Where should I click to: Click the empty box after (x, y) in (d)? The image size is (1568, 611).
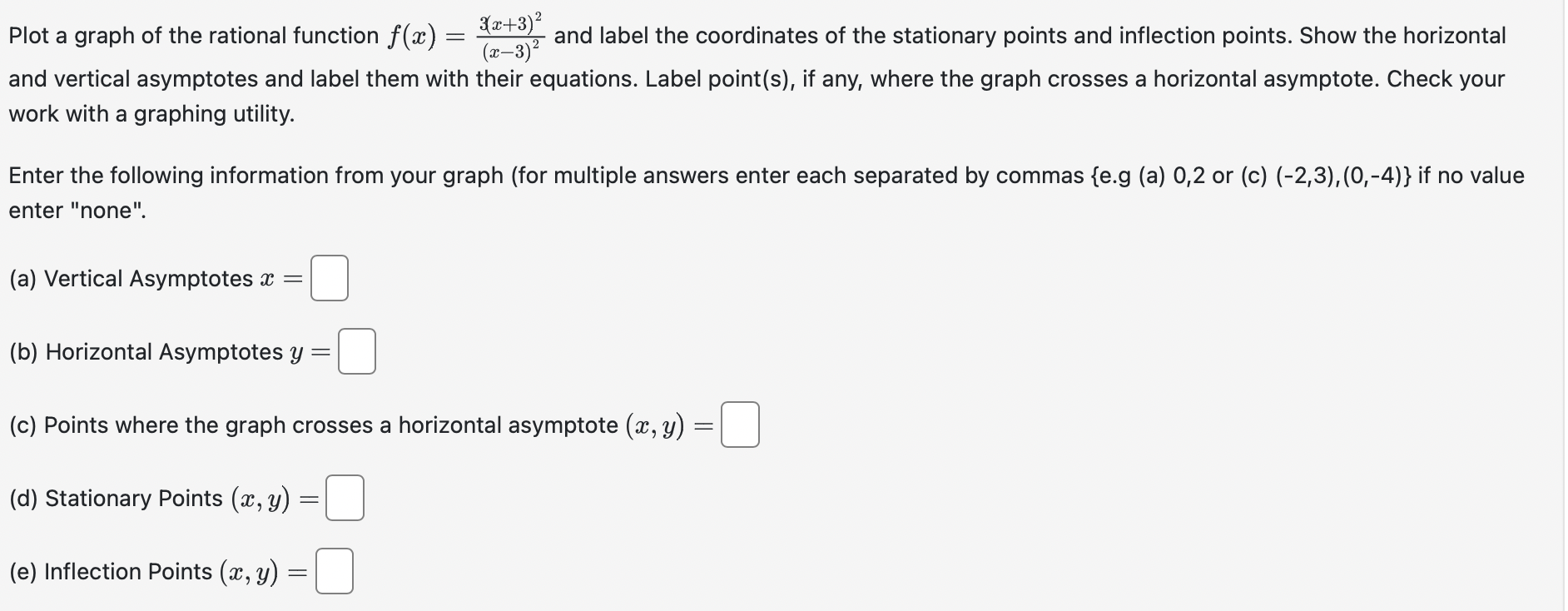pos(345,498)
